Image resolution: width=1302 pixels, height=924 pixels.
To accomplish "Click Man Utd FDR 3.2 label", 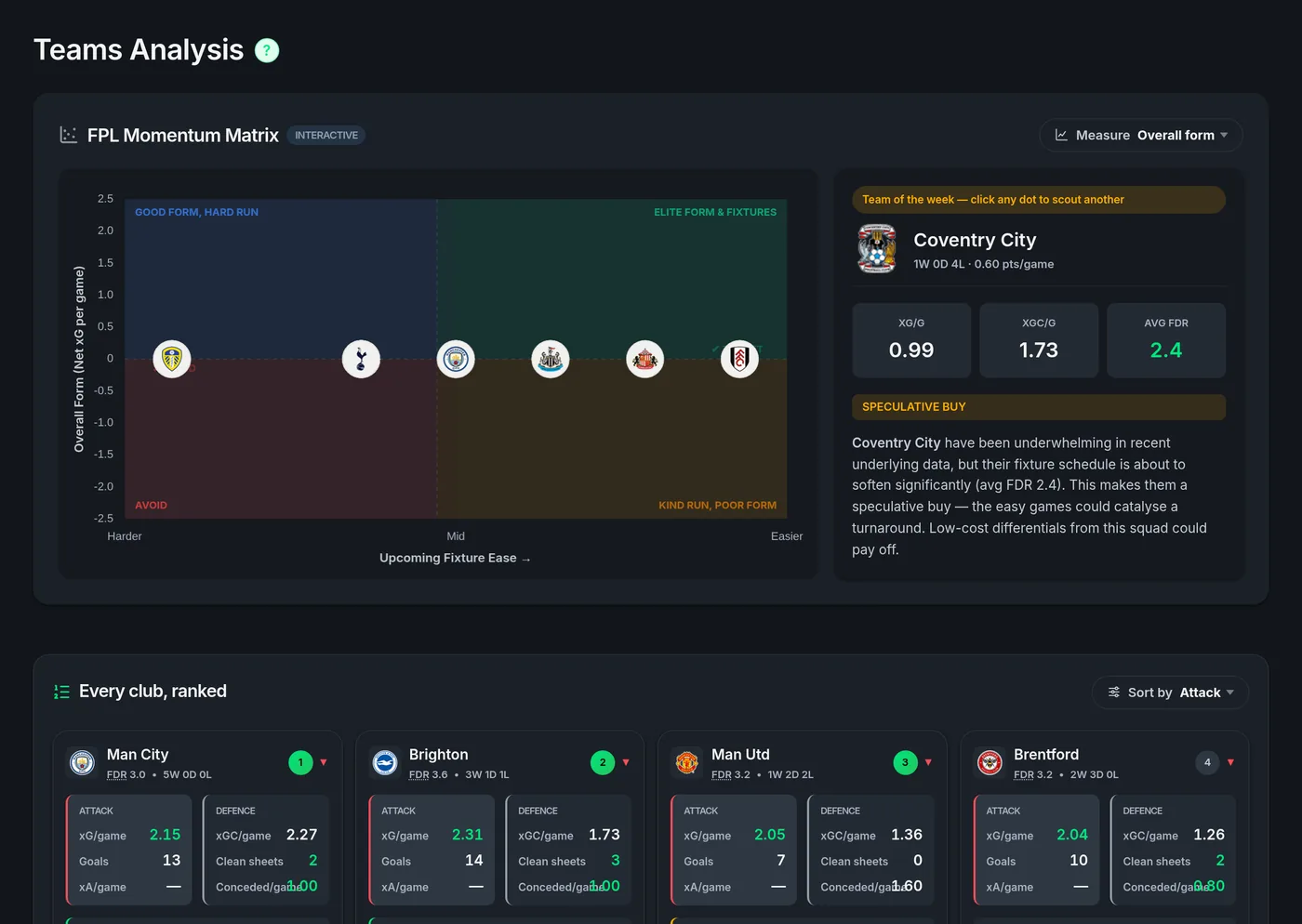I will tap(731, 775).
